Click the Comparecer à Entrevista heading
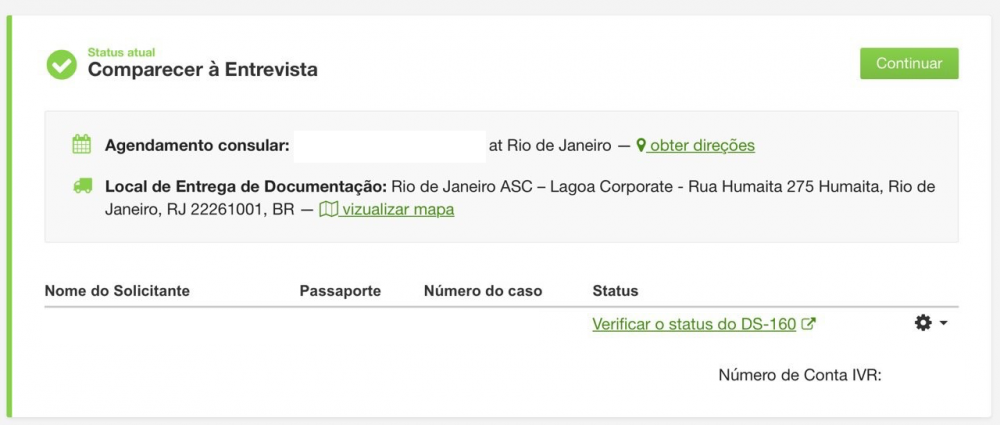Viewport: 1000px width, 425px height. click(x=203, y=69)
